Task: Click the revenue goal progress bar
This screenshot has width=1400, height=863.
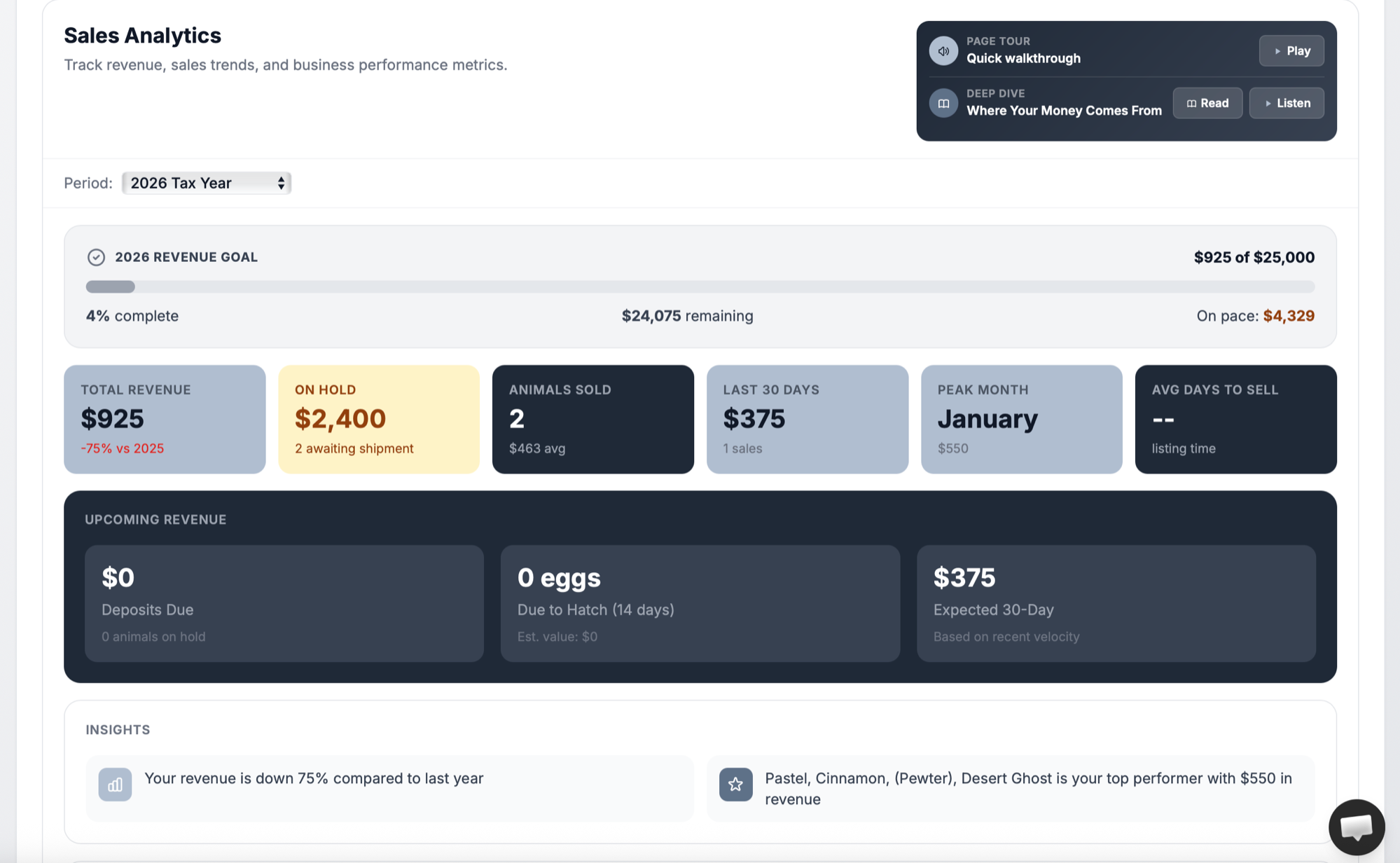Action: point(700,286)
